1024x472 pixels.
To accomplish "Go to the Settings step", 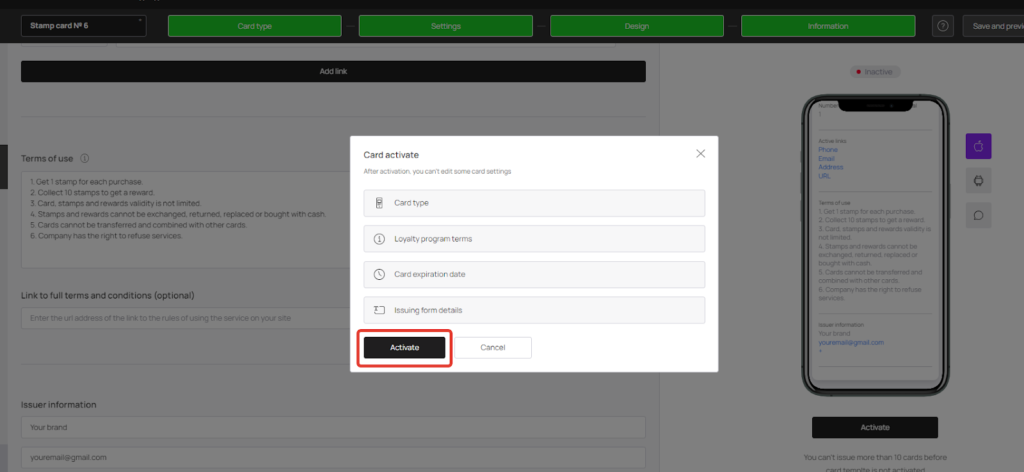I will (x=445, y=26).
